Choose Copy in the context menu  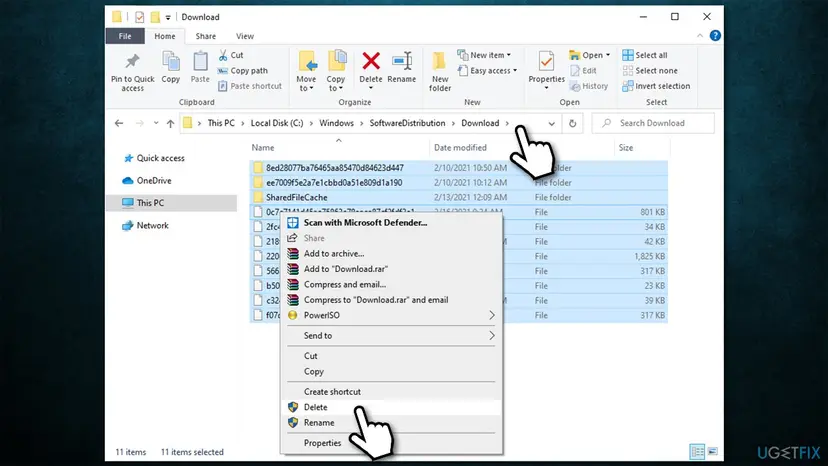point(391,371)
